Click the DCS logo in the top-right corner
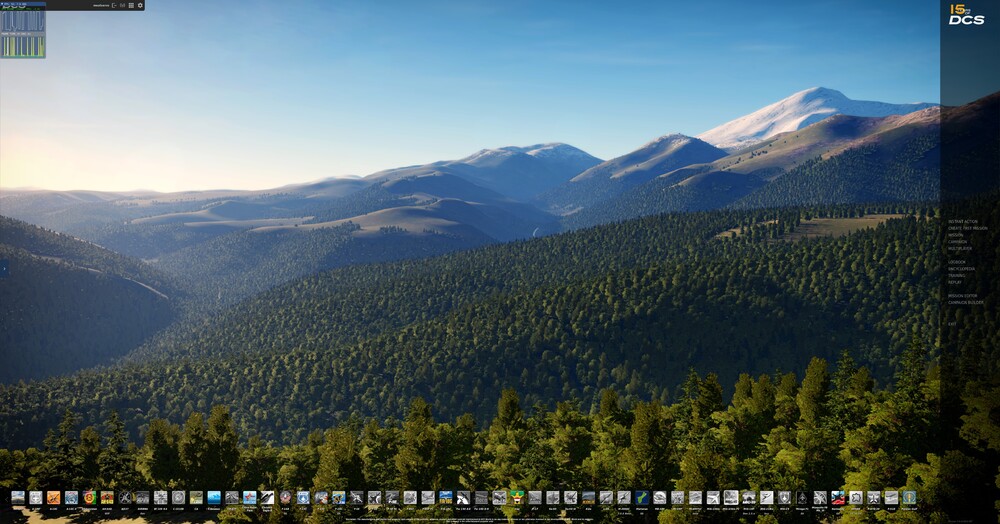This screenshot has width=1000, height=524. click(x=966, y=15)
